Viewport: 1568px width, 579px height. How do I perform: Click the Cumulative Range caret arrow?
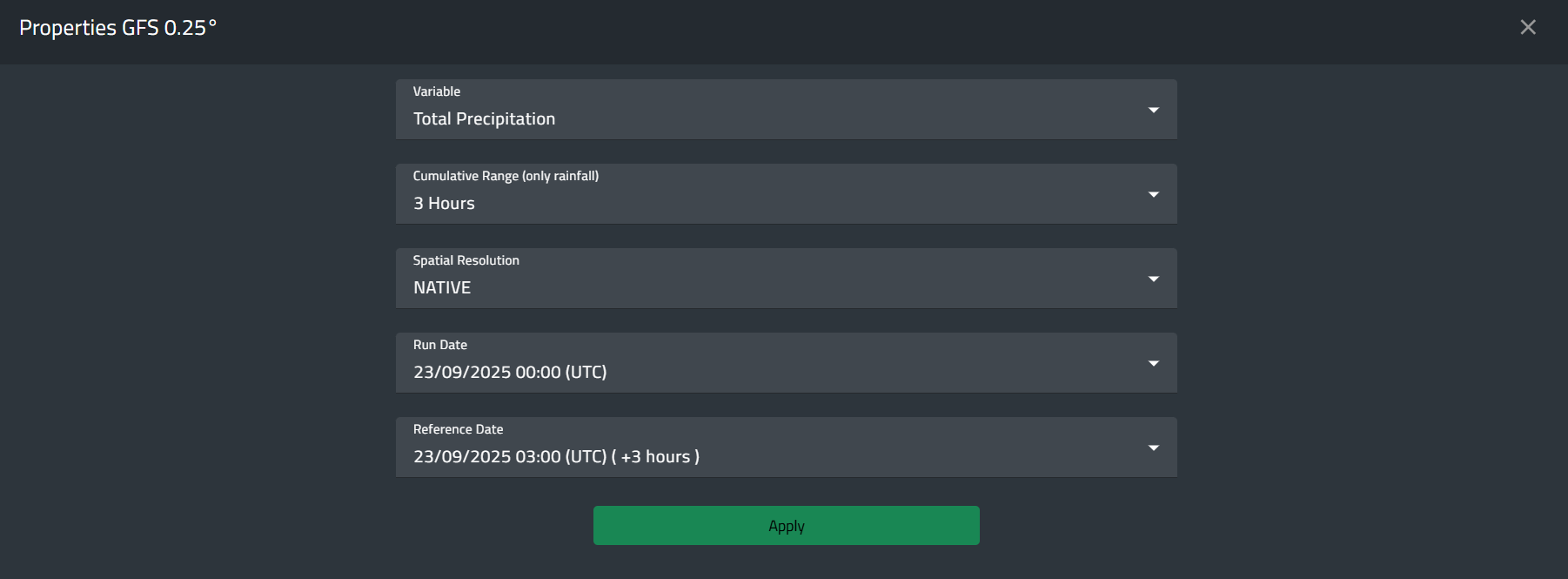tap(1153, 194)
